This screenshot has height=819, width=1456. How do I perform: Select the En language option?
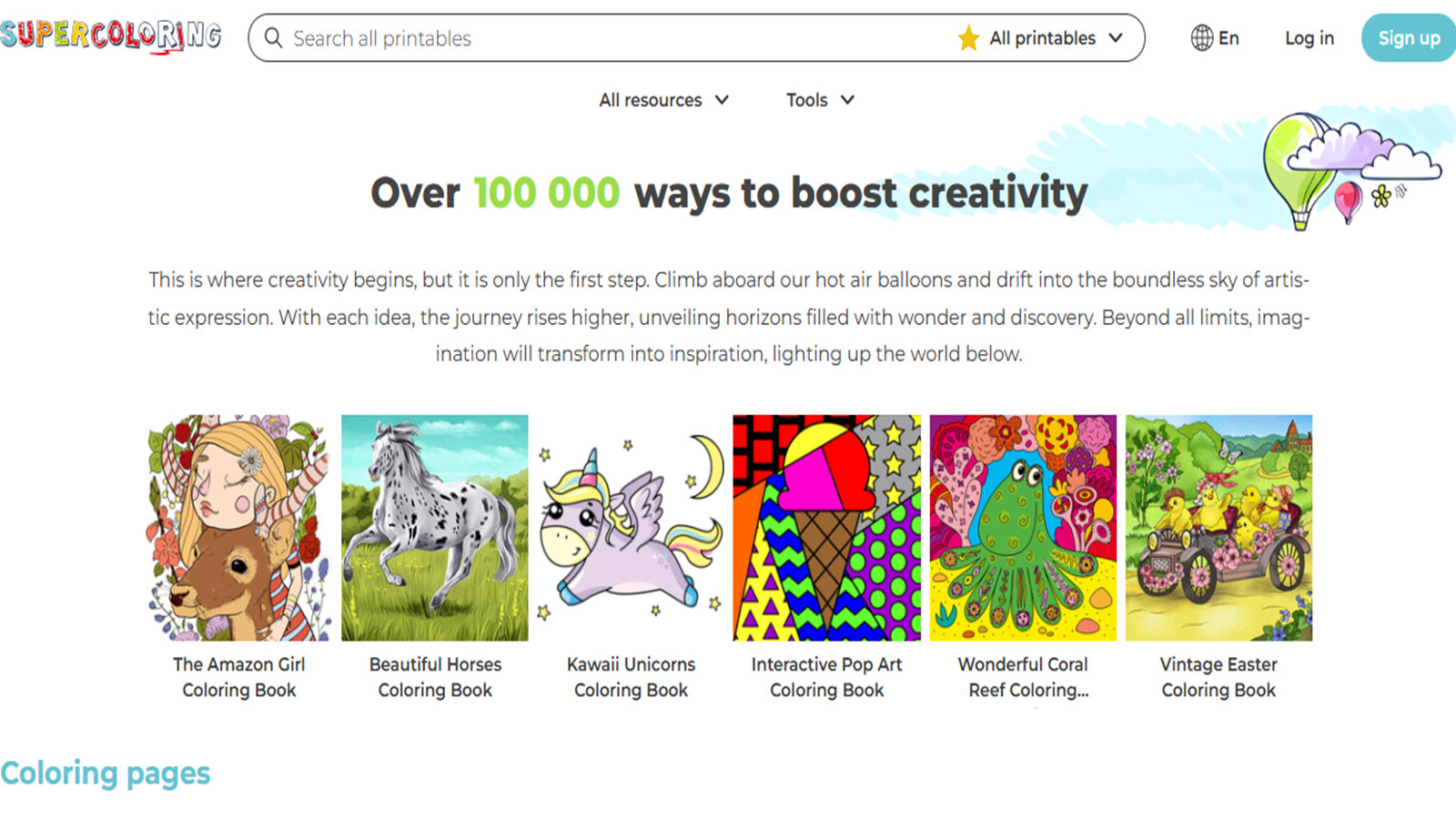(x=1228, y=38)
